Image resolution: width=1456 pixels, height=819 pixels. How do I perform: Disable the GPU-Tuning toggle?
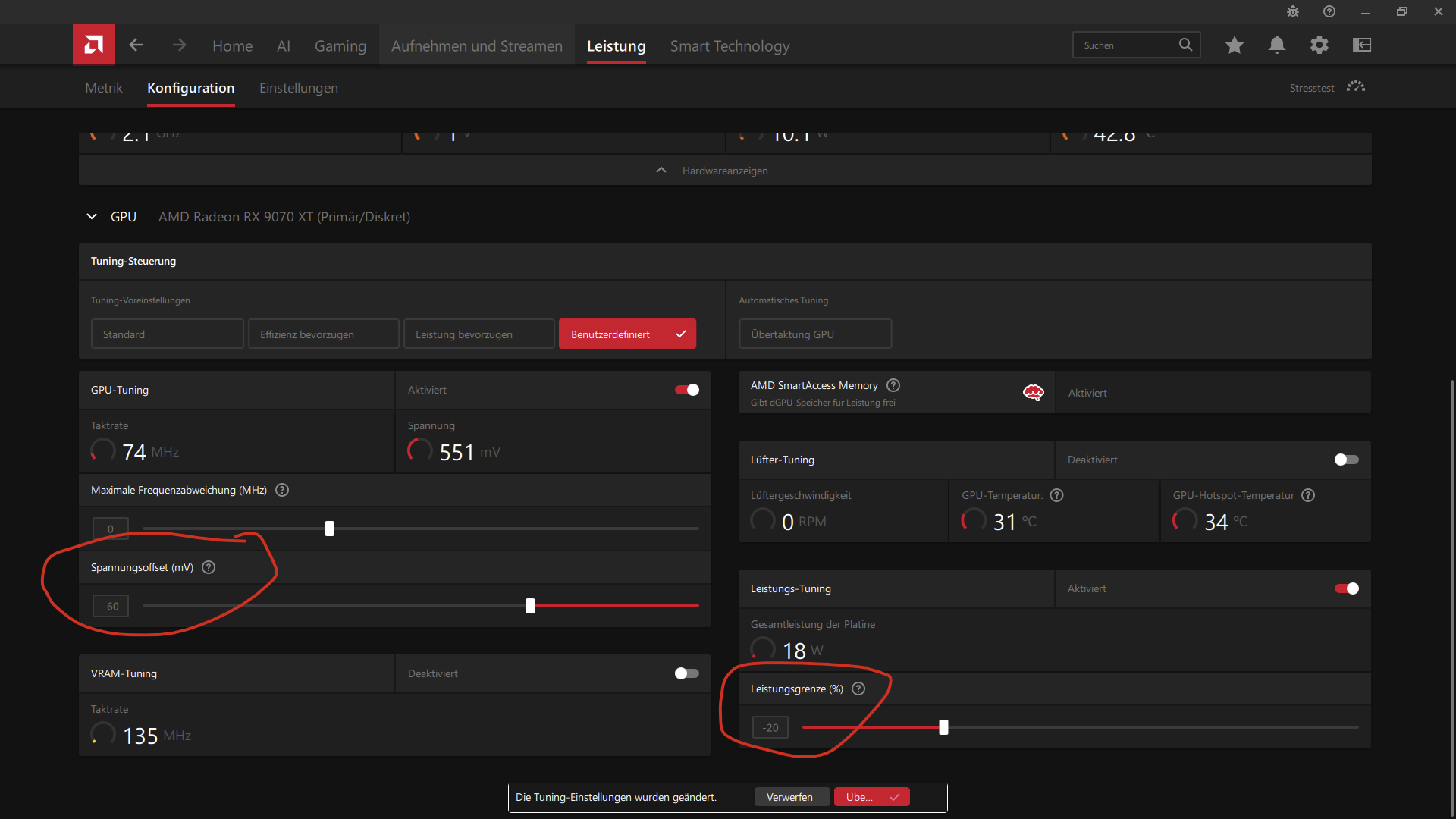click(x=687, y=390)
